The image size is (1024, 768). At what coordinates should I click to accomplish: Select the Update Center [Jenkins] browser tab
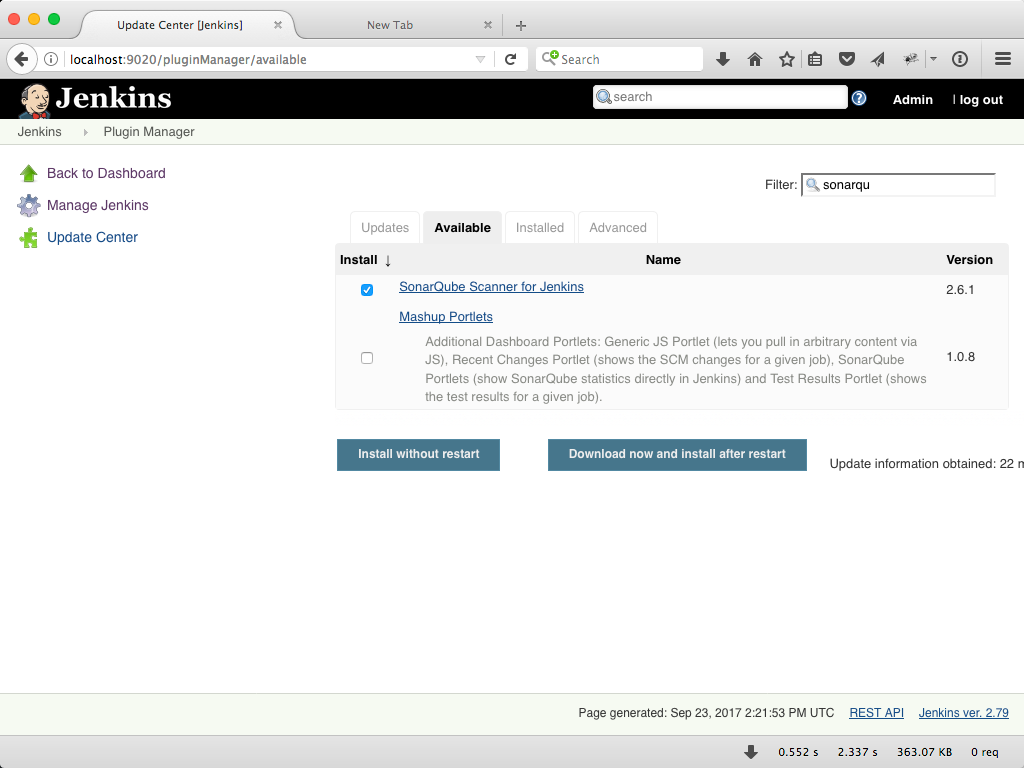(x=180, y=25)
